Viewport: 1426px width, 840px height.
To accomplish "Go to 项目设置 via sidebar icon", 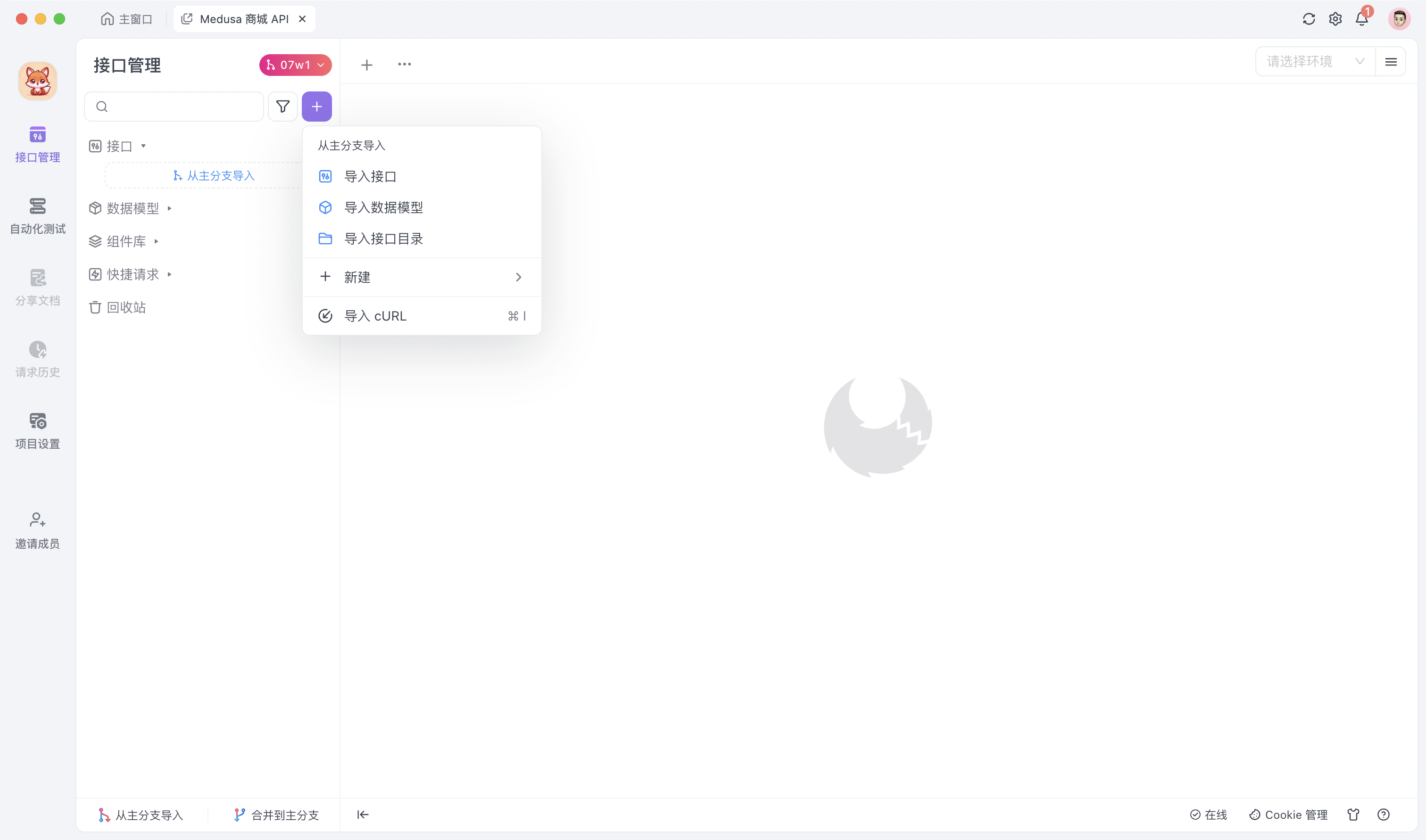I will click(x=37, y=430).
